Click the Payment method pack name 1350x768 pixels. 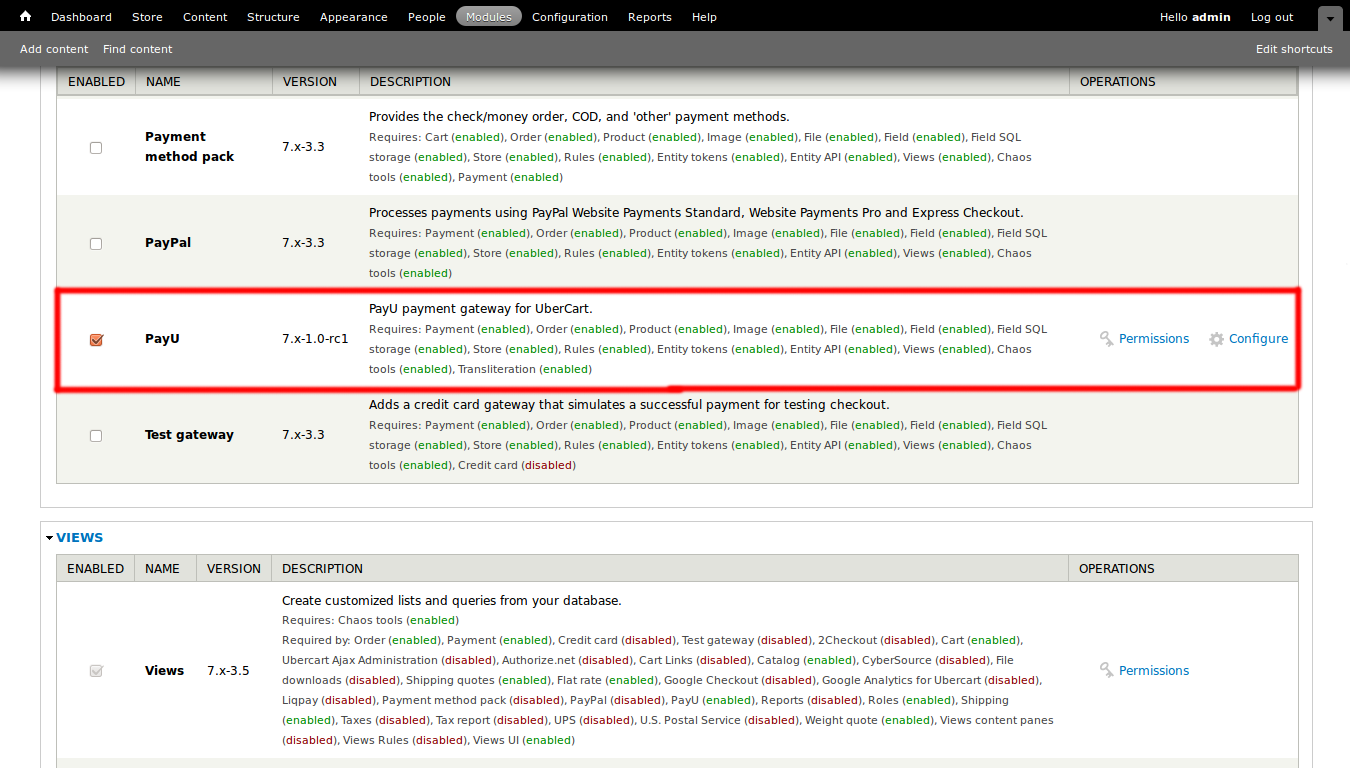point(190,147)
